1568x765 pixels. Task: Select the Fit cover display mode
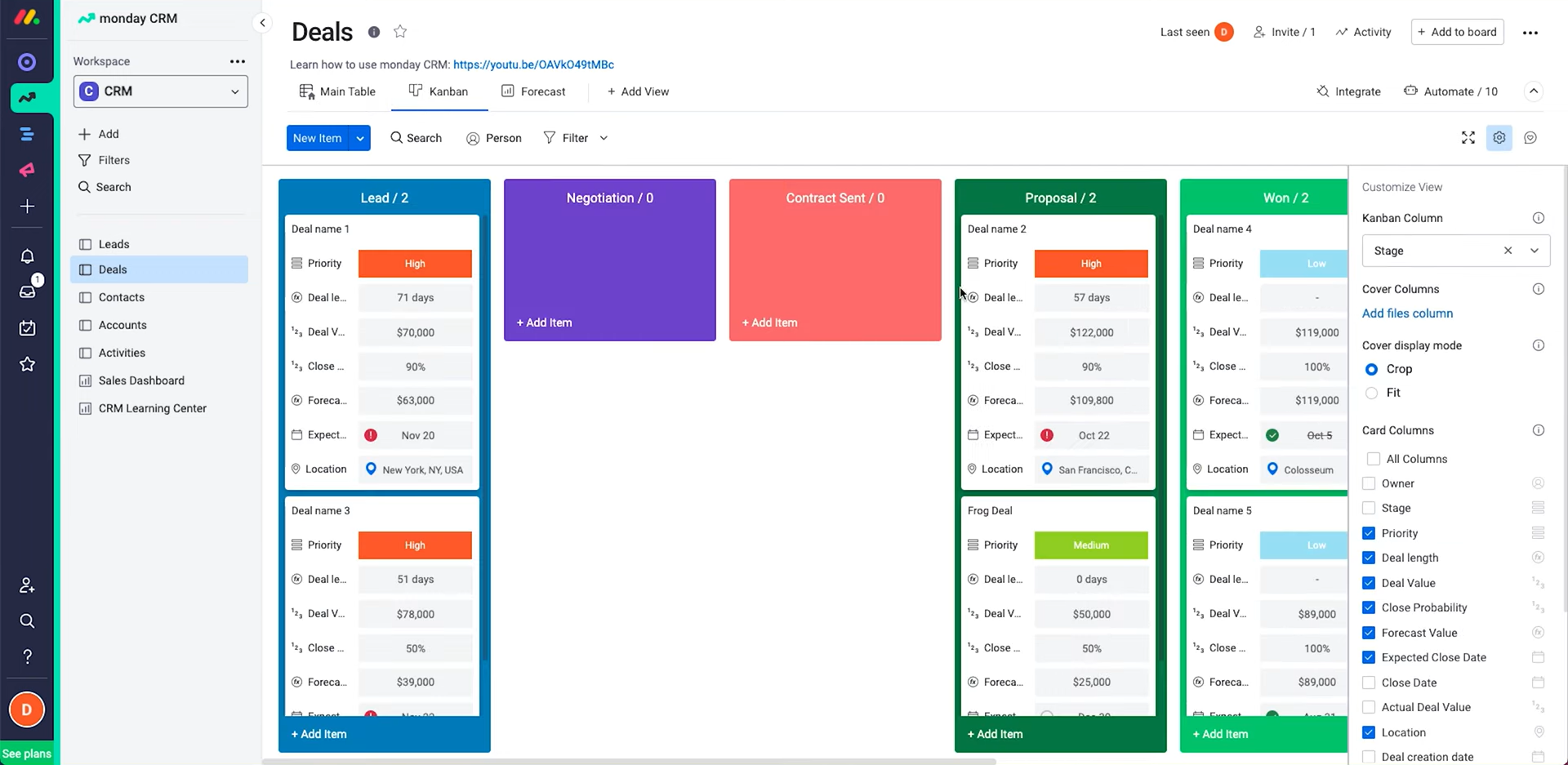[1371, 393]
